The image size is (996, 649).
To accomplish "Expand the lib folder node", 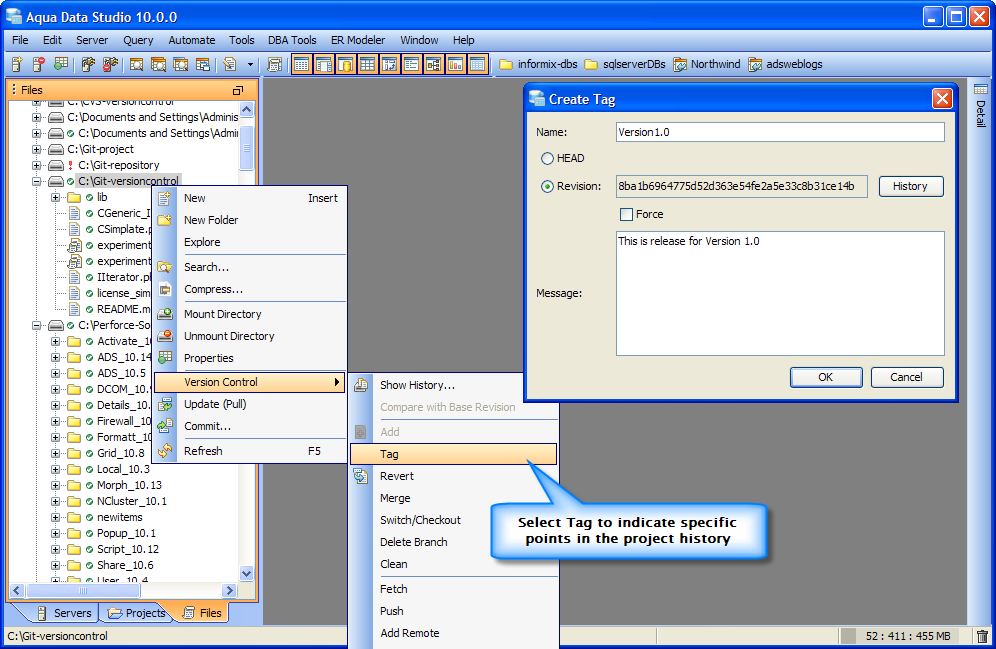I will tap(56, 197).
